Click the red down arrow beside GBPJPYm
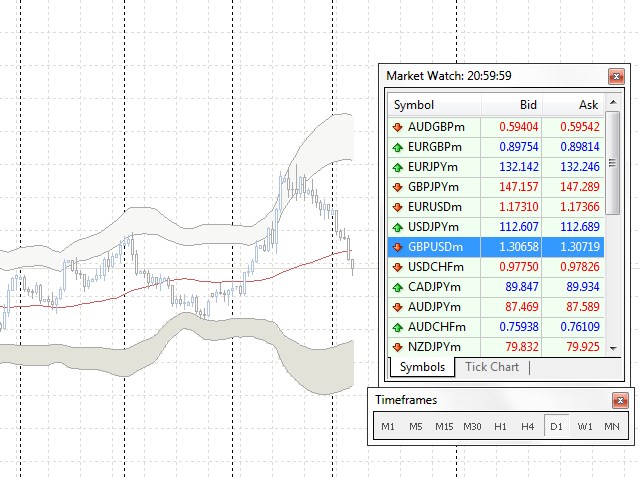The image size is (640, 480). point(397,187)
